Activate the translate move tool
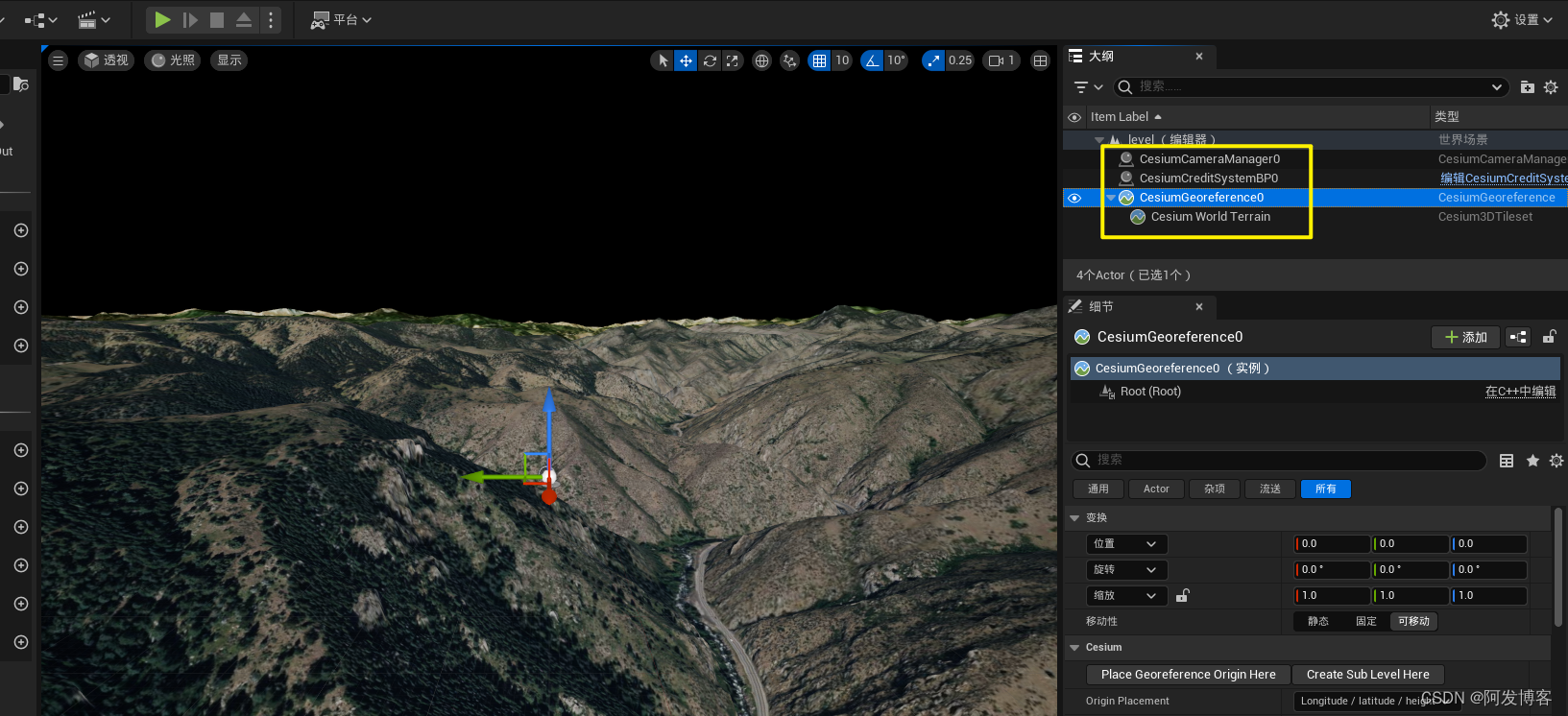Screen dimensions: 1568x716 (x=686, y=60)
